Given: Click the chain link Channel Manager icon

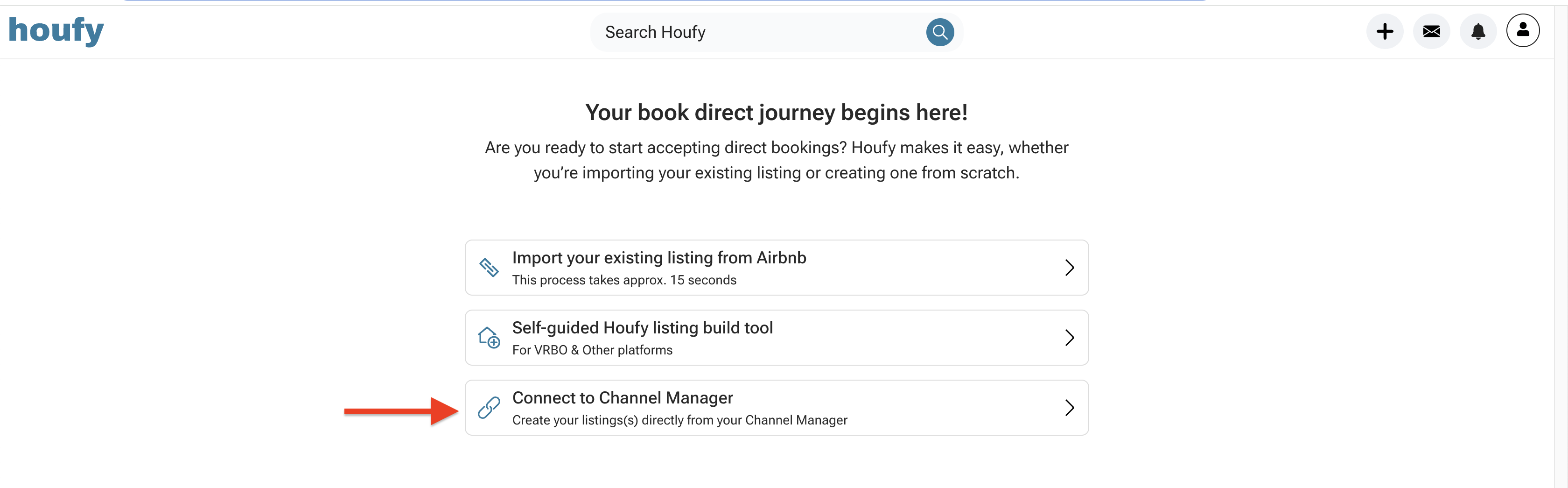Looking at the screenshot, I should [x=489, y=408].
